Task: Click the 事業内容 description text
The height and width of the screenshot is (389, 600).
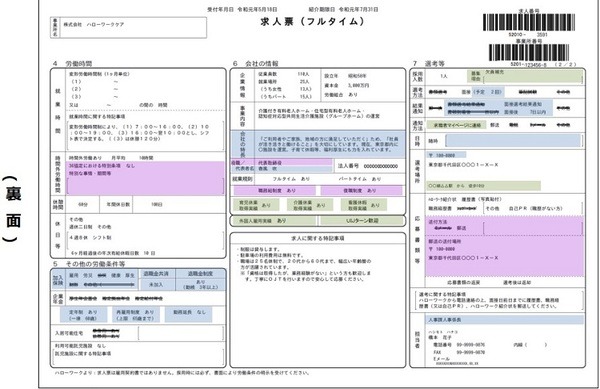Action: 318,113
